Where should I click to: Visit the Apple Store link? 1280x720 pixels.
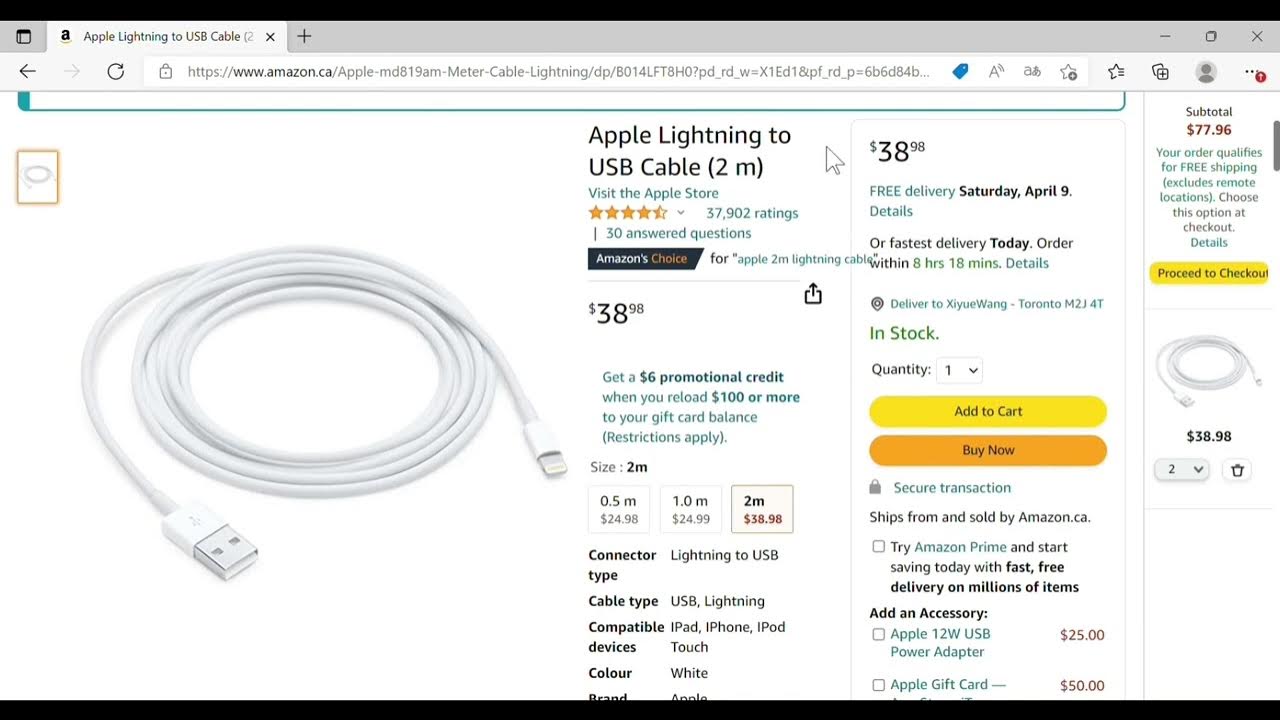653,193
